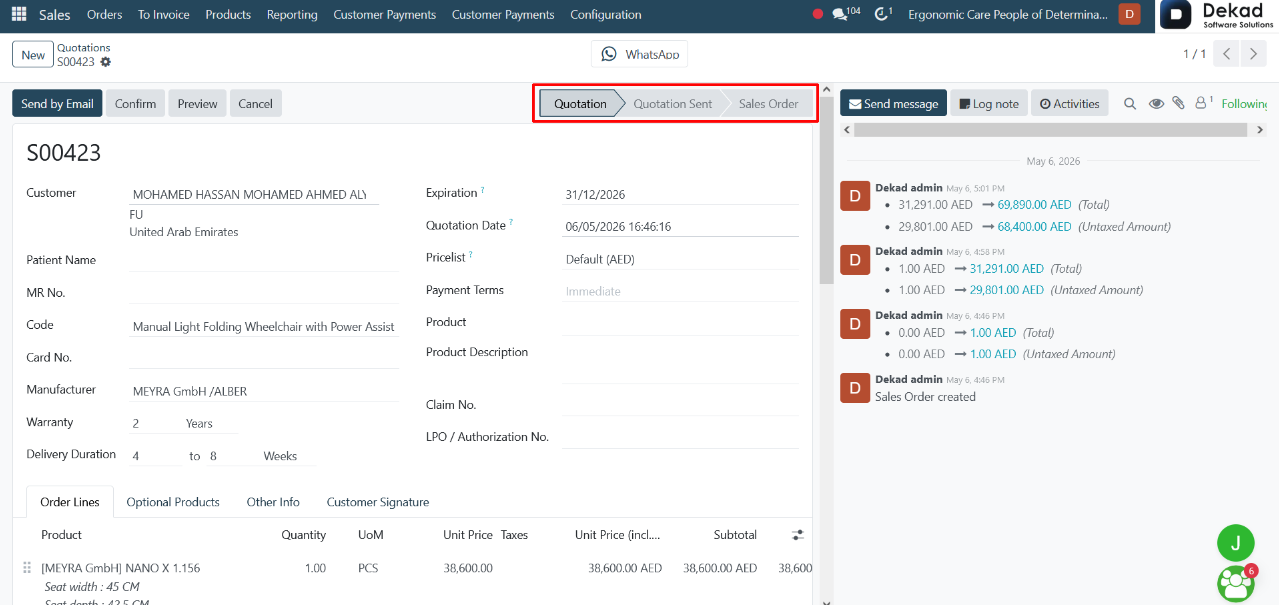Go to the next record arrow
The width and height of the screenshot is (1279, 605).
pyautogui.click(x=1254, y=54)
